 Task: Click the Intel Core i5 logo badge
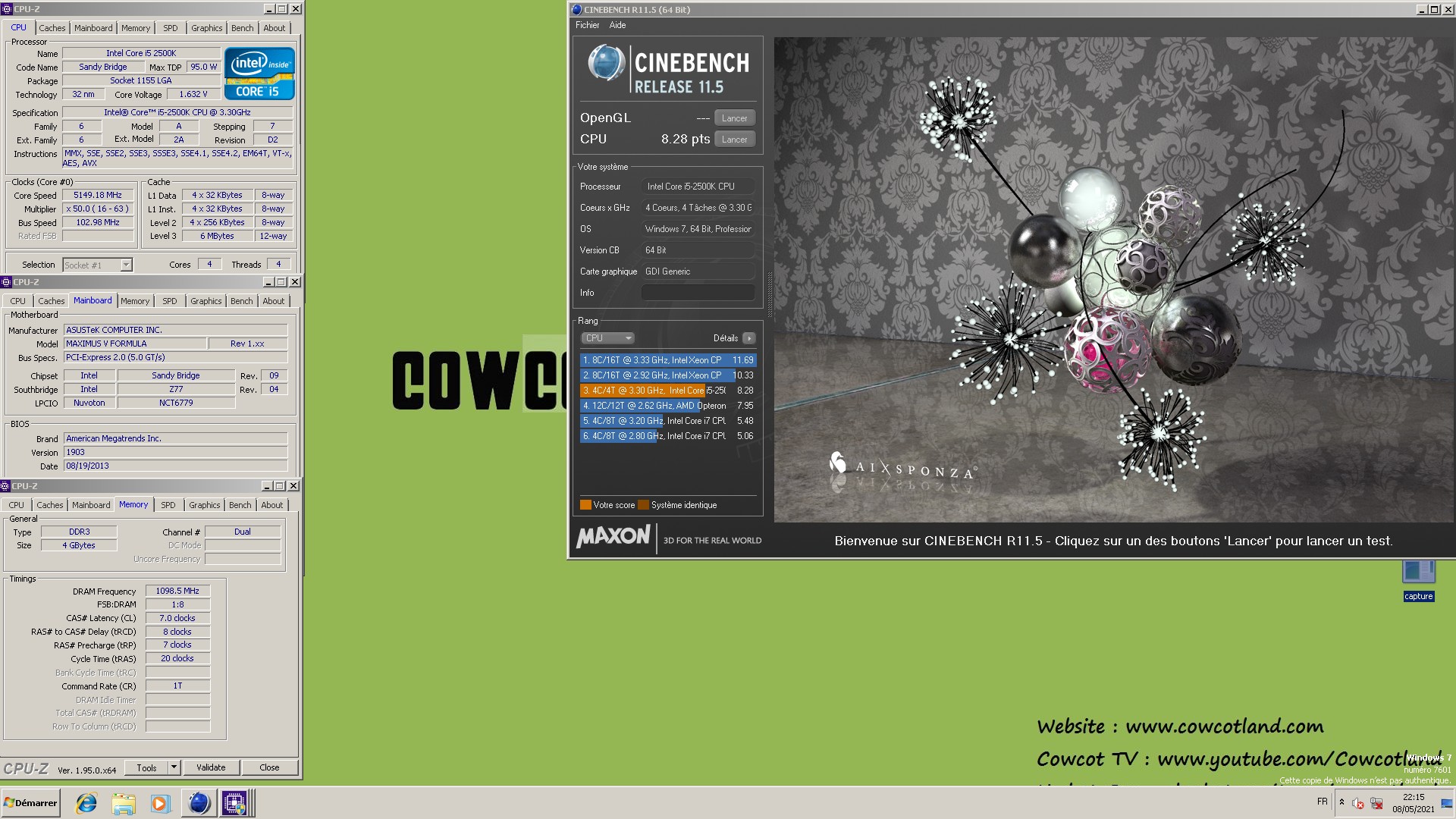259,74
